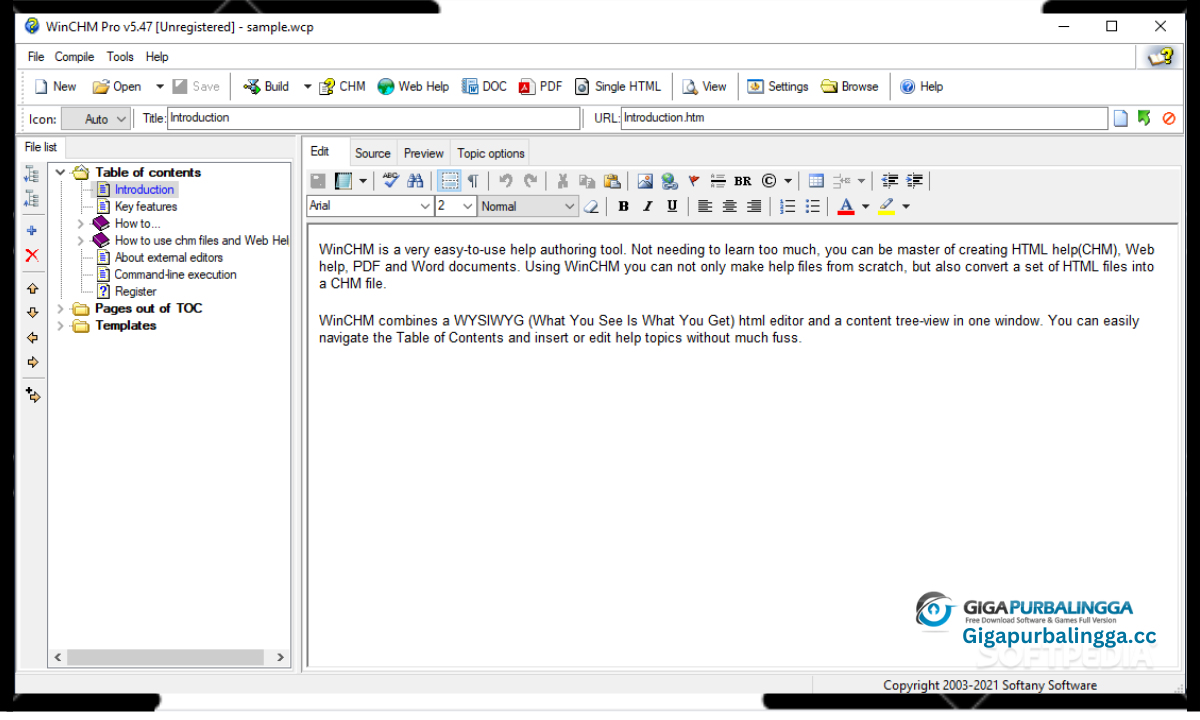Run the ABC spell check tool

391,181
